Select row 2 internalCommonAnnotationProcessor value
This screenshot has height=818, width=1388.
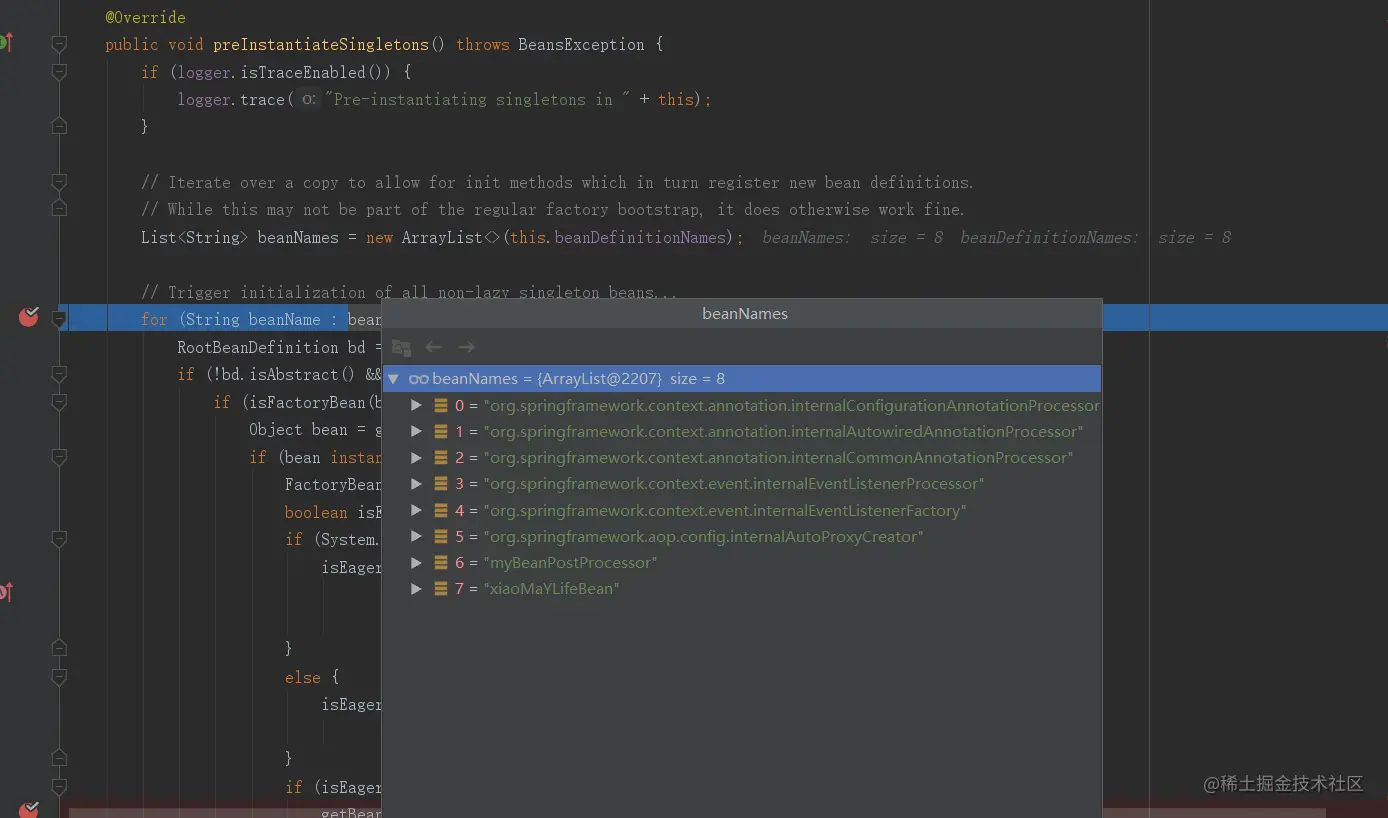click(778, 457)
